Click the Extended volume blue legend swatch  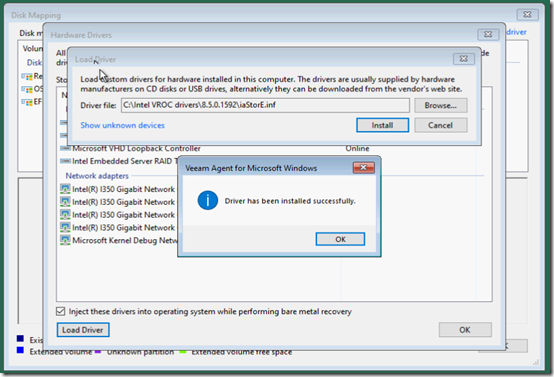20,350
